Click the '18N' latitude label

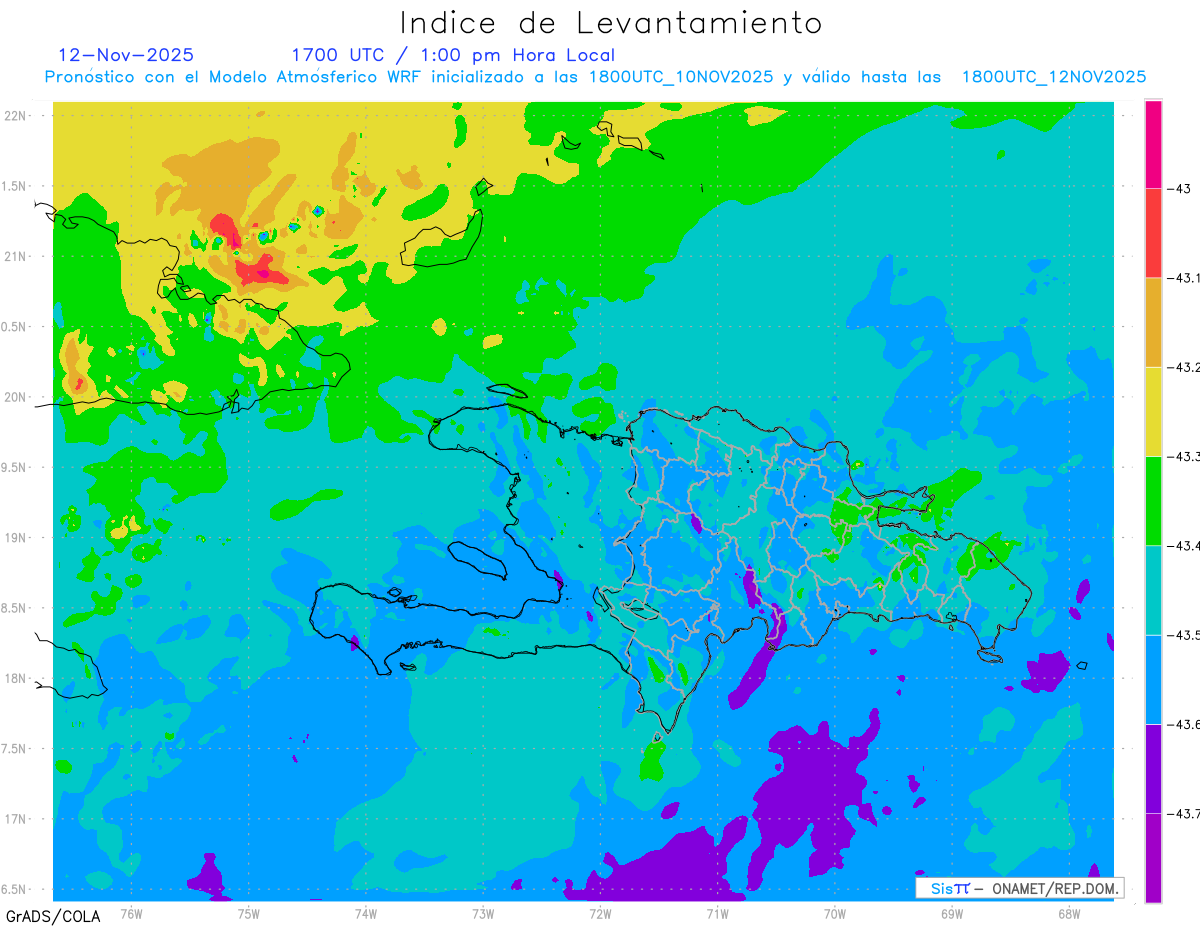16,678
